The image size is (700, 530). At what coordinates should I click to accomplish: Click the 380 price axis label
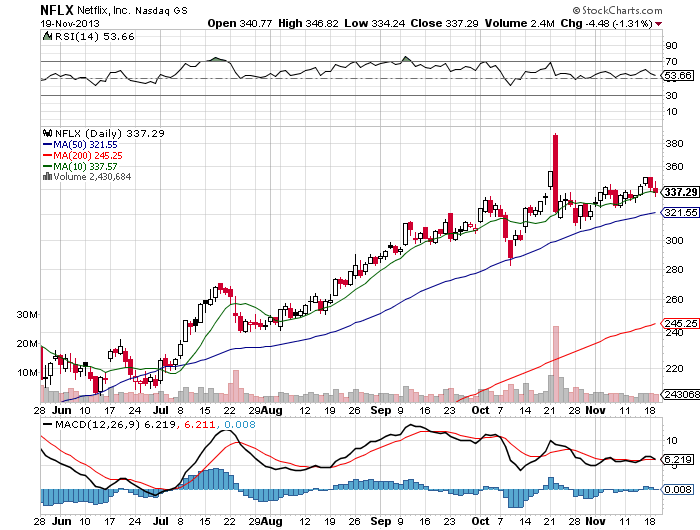675,143
